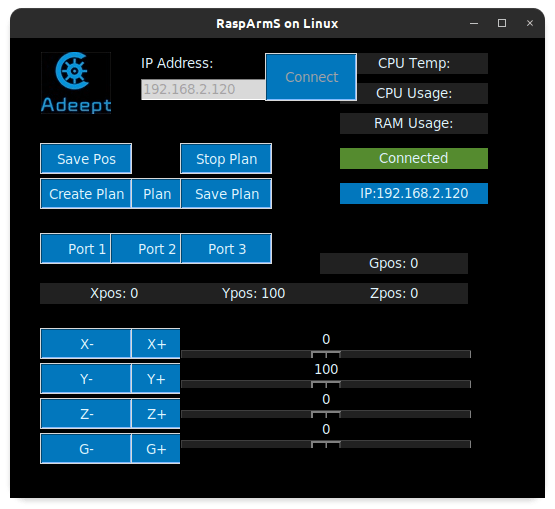Click Create Plan
The width and height of the screenshot is (555, 509).
[86, 194]
